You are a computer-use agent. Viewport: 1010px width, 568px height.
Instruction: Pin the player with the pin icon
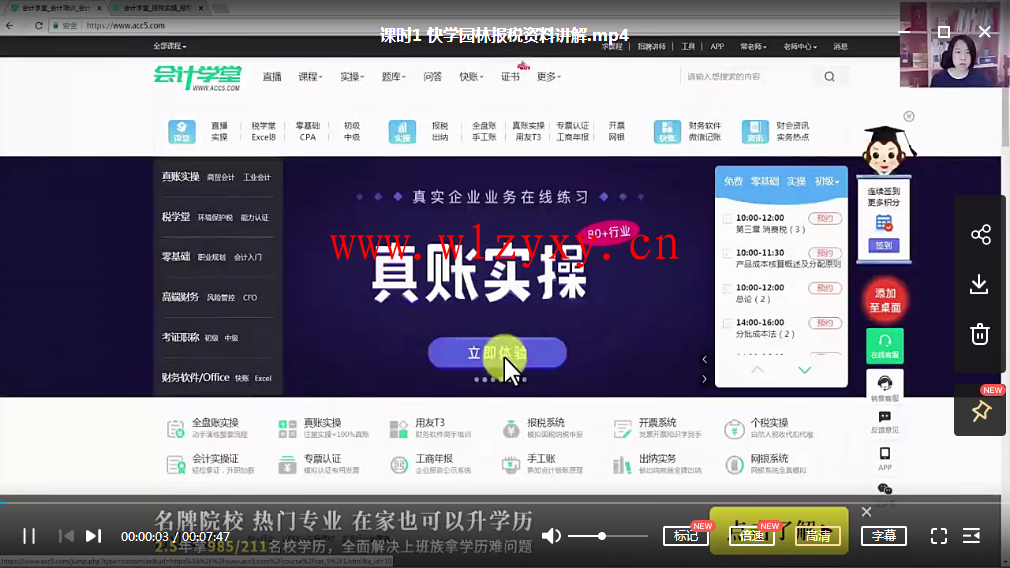coord(980,411)
